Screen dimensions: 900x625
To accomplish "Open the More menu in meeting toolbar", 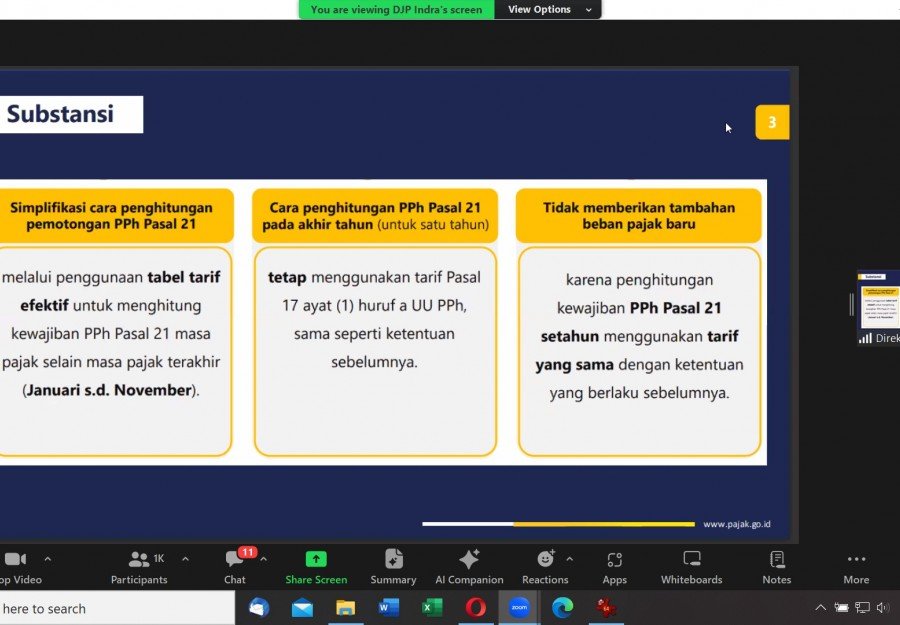I will (856, 566).
